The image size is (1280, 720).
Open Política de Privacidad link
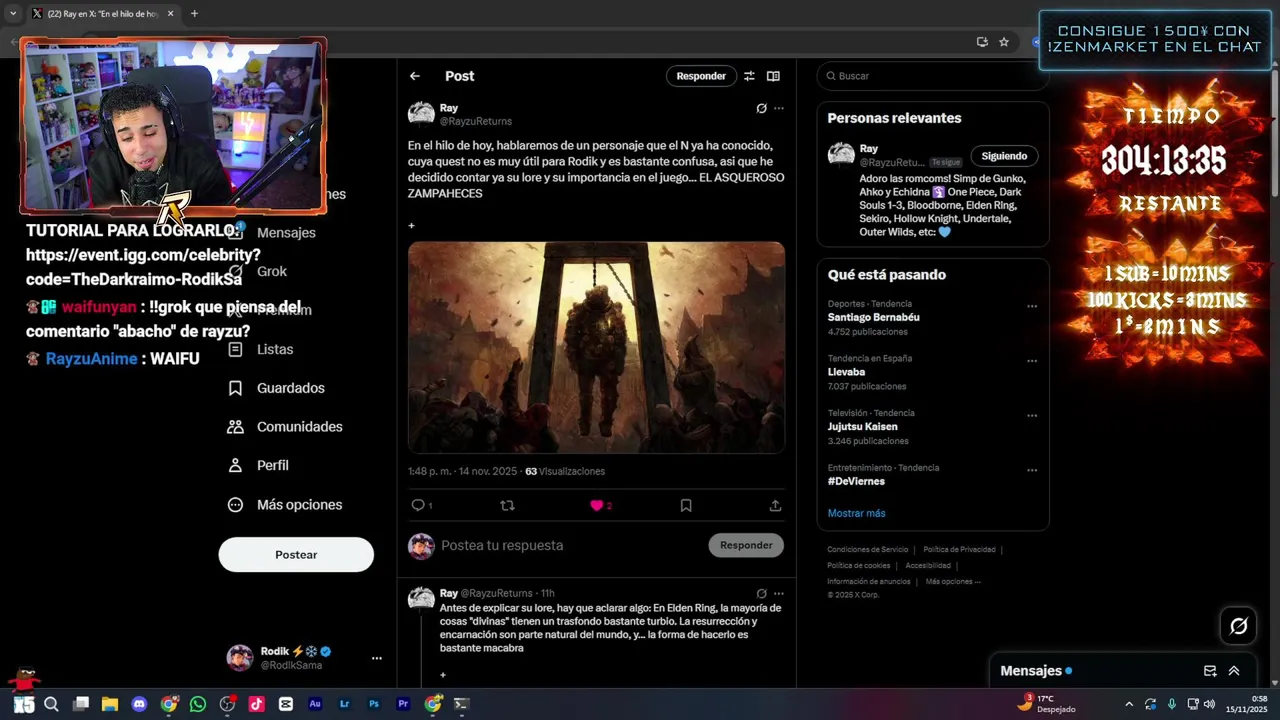pyautogui.click(x=959, y=549)
